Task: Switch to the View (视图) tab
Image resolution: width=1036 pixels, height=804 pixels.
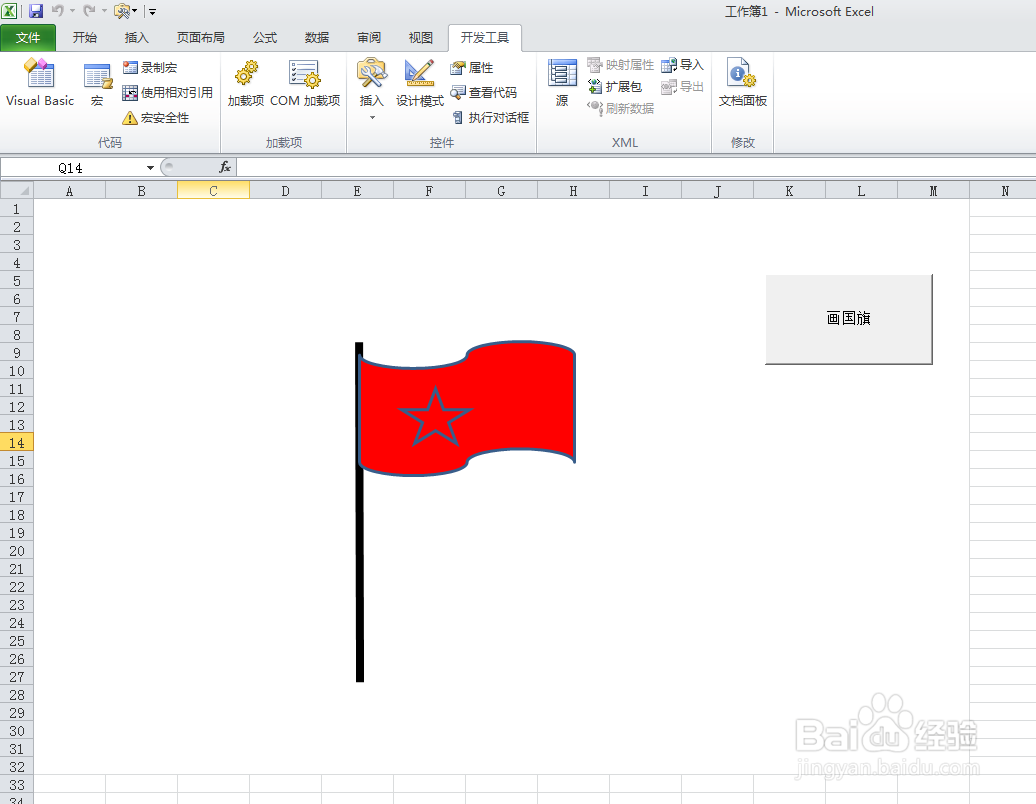Action: pyautogui.click(x=420, y=38)
